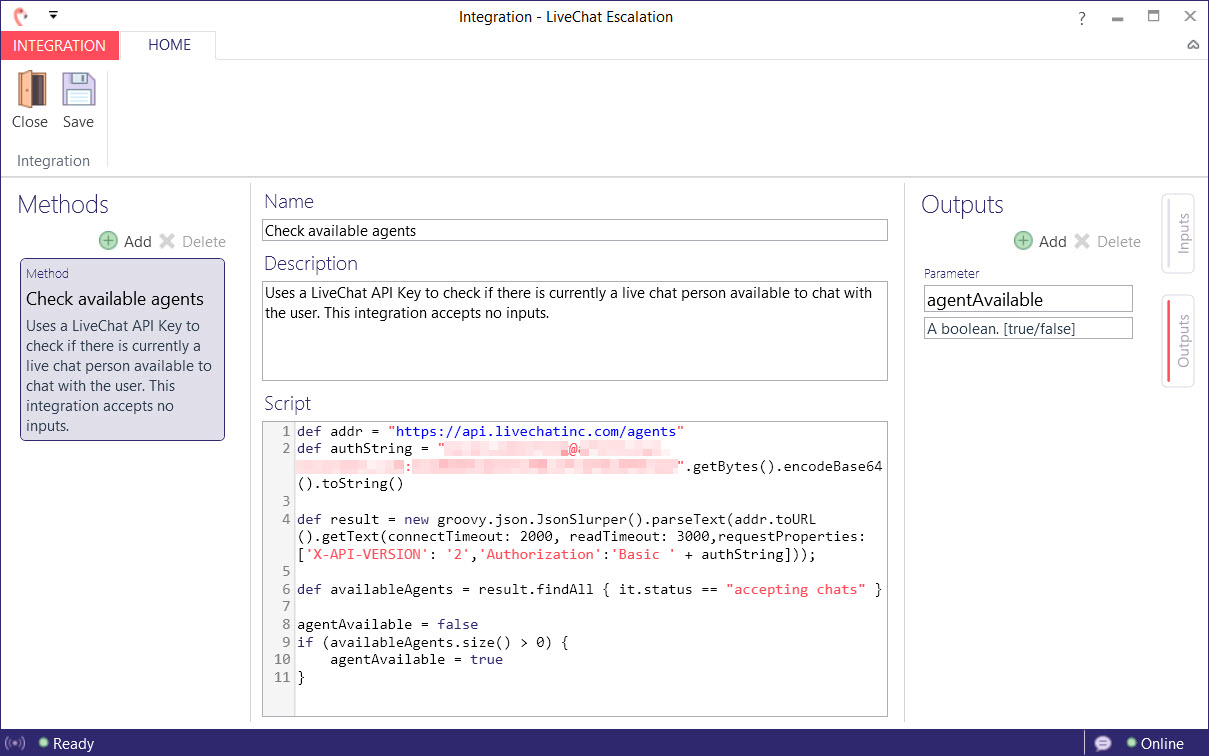Click line number 4 in script gutter
The width and height of the screenshot is (1209, 756).
tap(286, 519)
